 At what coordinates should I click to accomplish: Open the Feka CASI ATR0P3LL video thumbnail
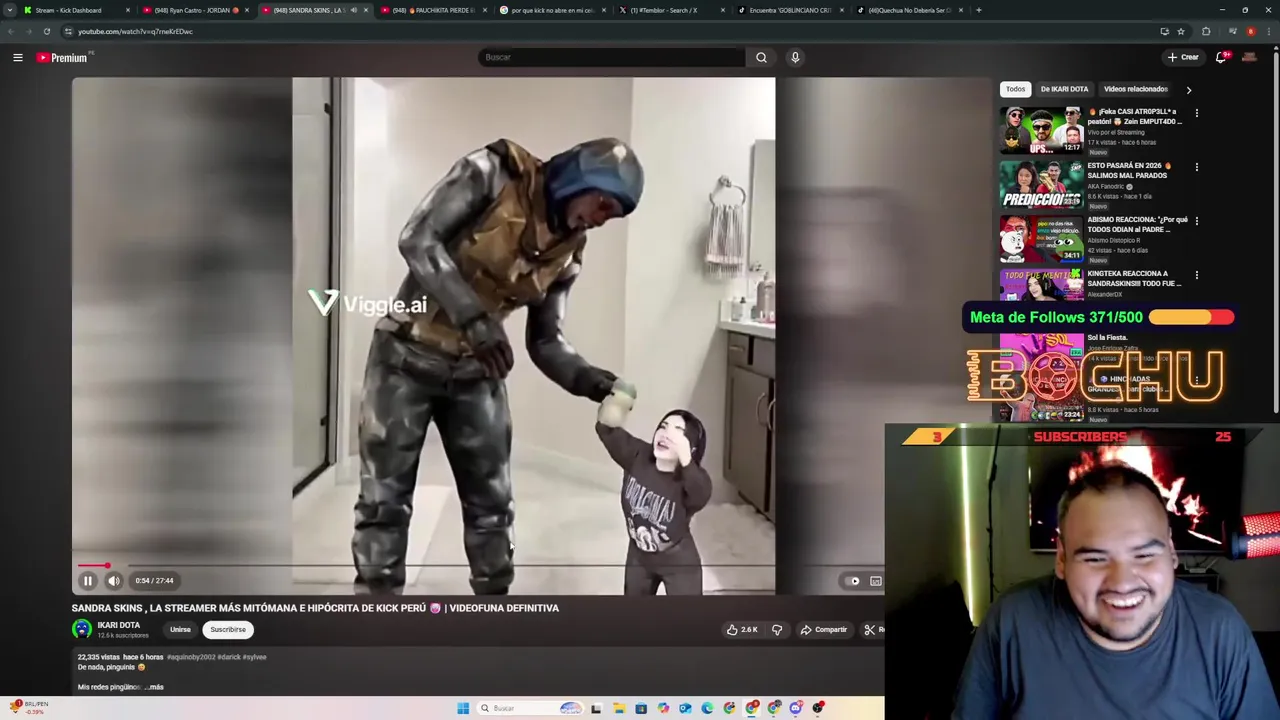[x=1041, y=130]
